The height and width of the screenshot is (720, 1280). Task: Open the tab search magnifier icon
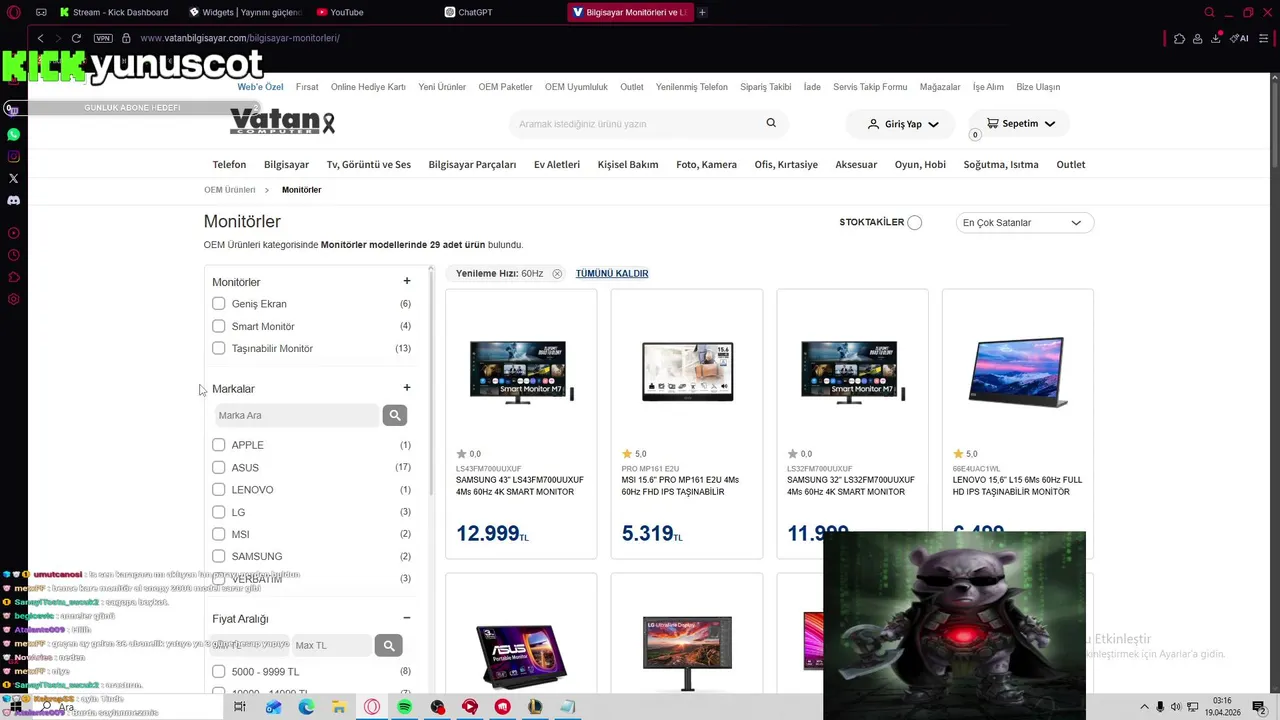coord(1210,13)
